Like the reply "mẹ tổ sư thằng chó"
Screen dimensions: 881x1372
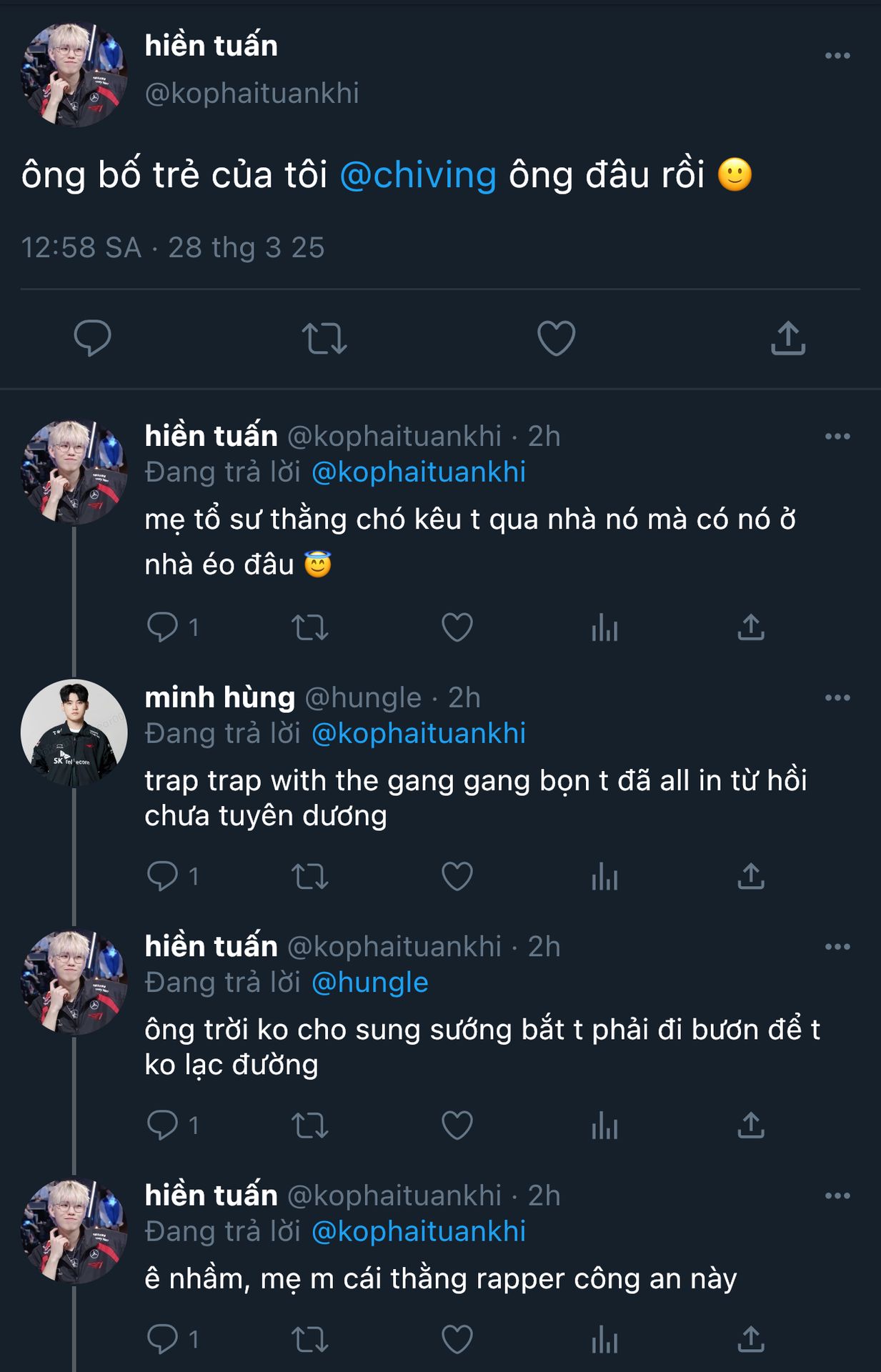[x=457, y=627]
